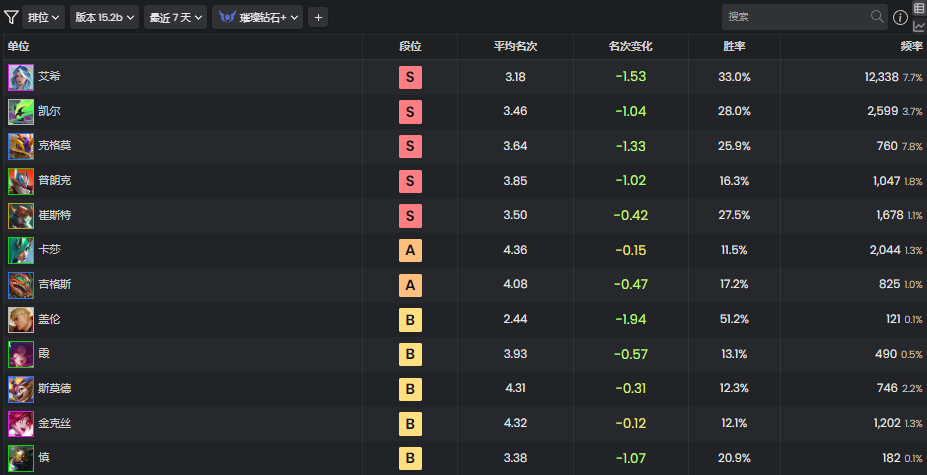The height and width of the screenshot is (475, 927).
Task: Click 金克丝 champion portrait
Action: (x=21, y=424)
